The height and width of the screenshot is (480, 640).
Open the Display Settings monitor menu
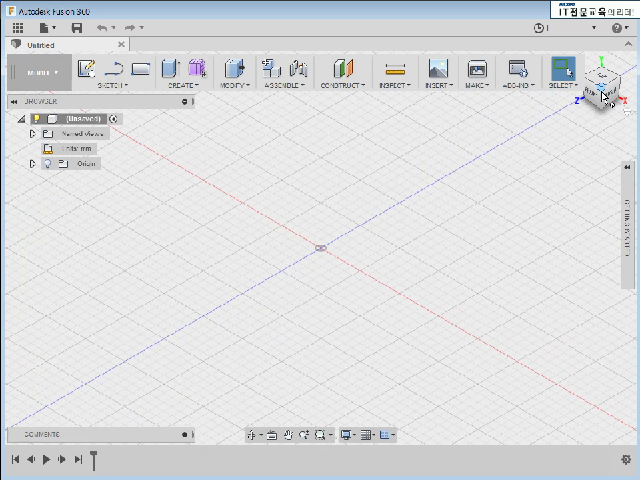click(x=346, y=435)
